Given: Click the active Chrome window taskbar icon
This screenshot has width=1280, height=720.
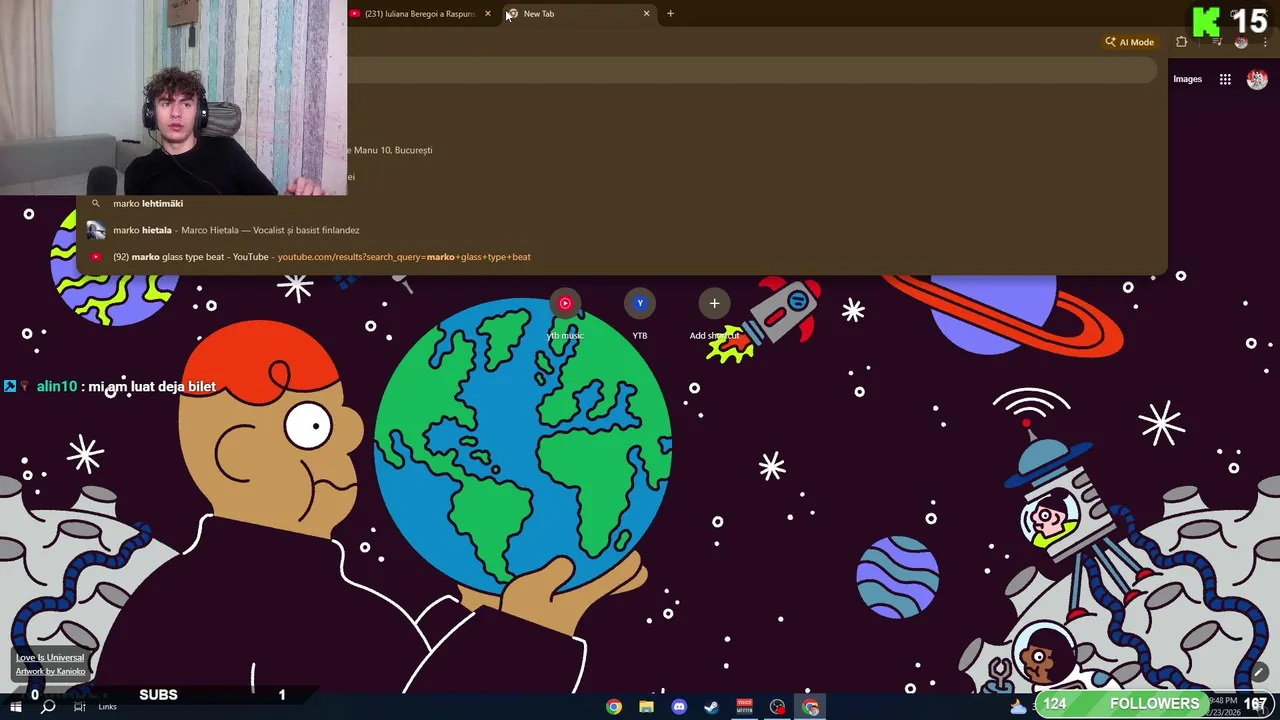Looking at the screenshot, I should (x=810, y=707).
